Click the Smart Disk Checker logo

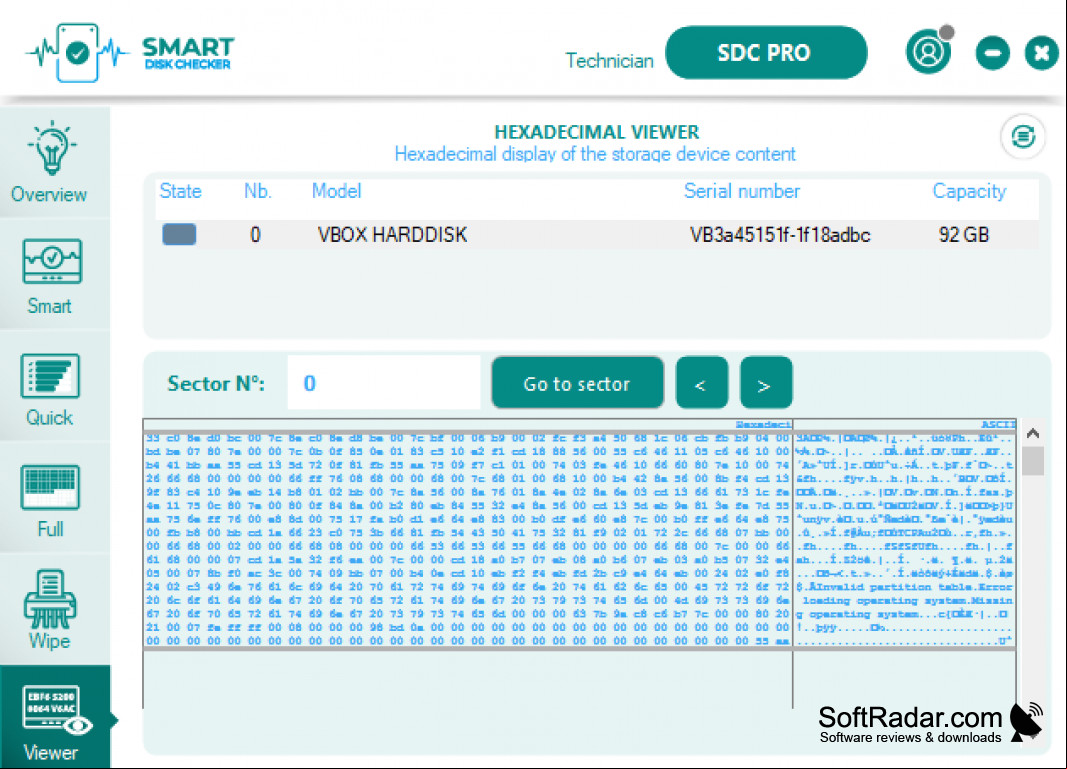point(131,53)
